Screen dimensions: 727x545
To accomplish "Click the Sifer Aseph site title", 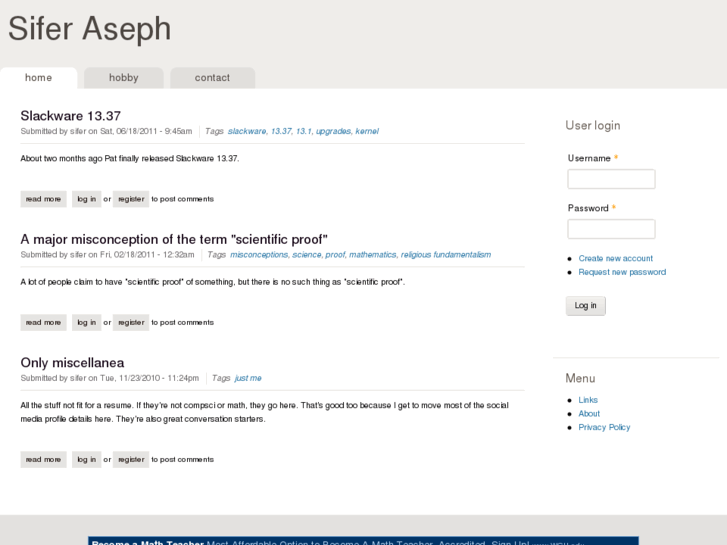I will point(89,29).
